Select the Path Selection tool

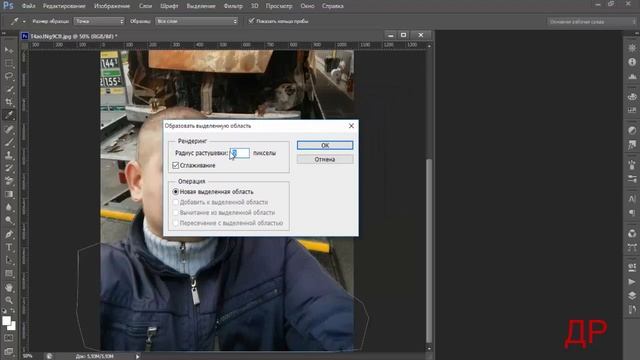point(9,260)
